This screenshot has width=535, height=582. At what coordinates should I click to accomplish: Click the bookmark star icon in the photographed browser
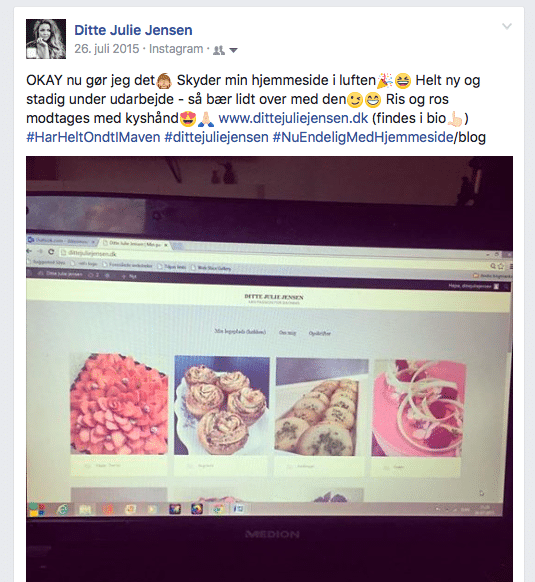(x=501, y=266)
